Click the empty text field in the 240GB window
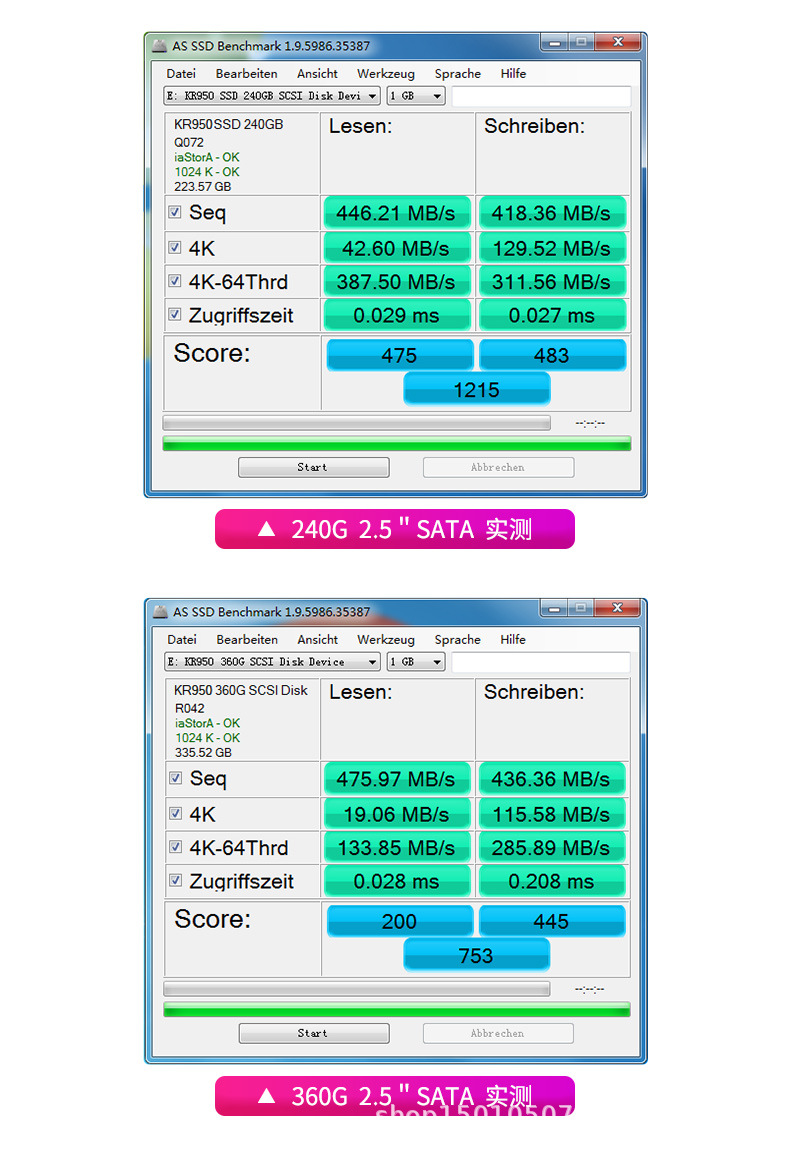This screenshot has height=1150, width=790. pyautogui.click(x=541, y=96)
